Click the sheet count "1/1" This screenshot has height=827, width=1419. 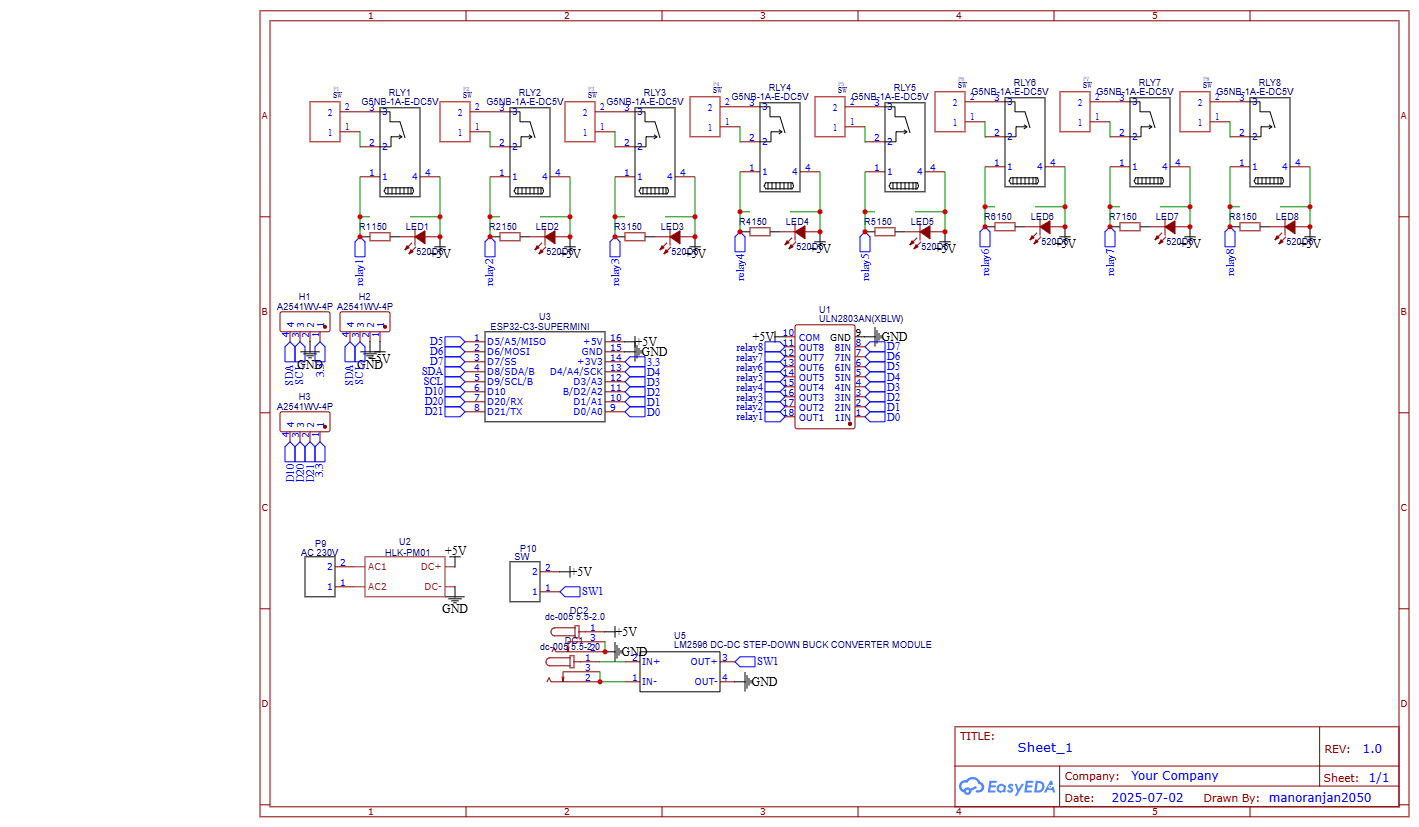click(x=1379, y=778)
